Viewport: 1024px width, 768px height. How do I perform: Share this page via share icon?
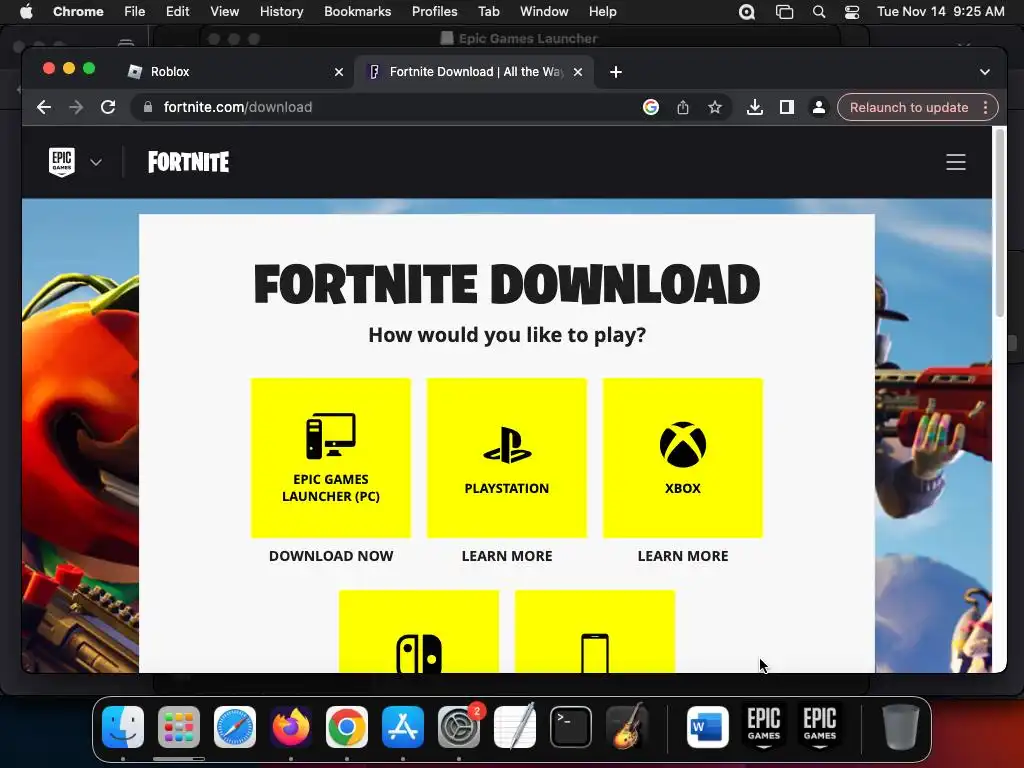683,107
